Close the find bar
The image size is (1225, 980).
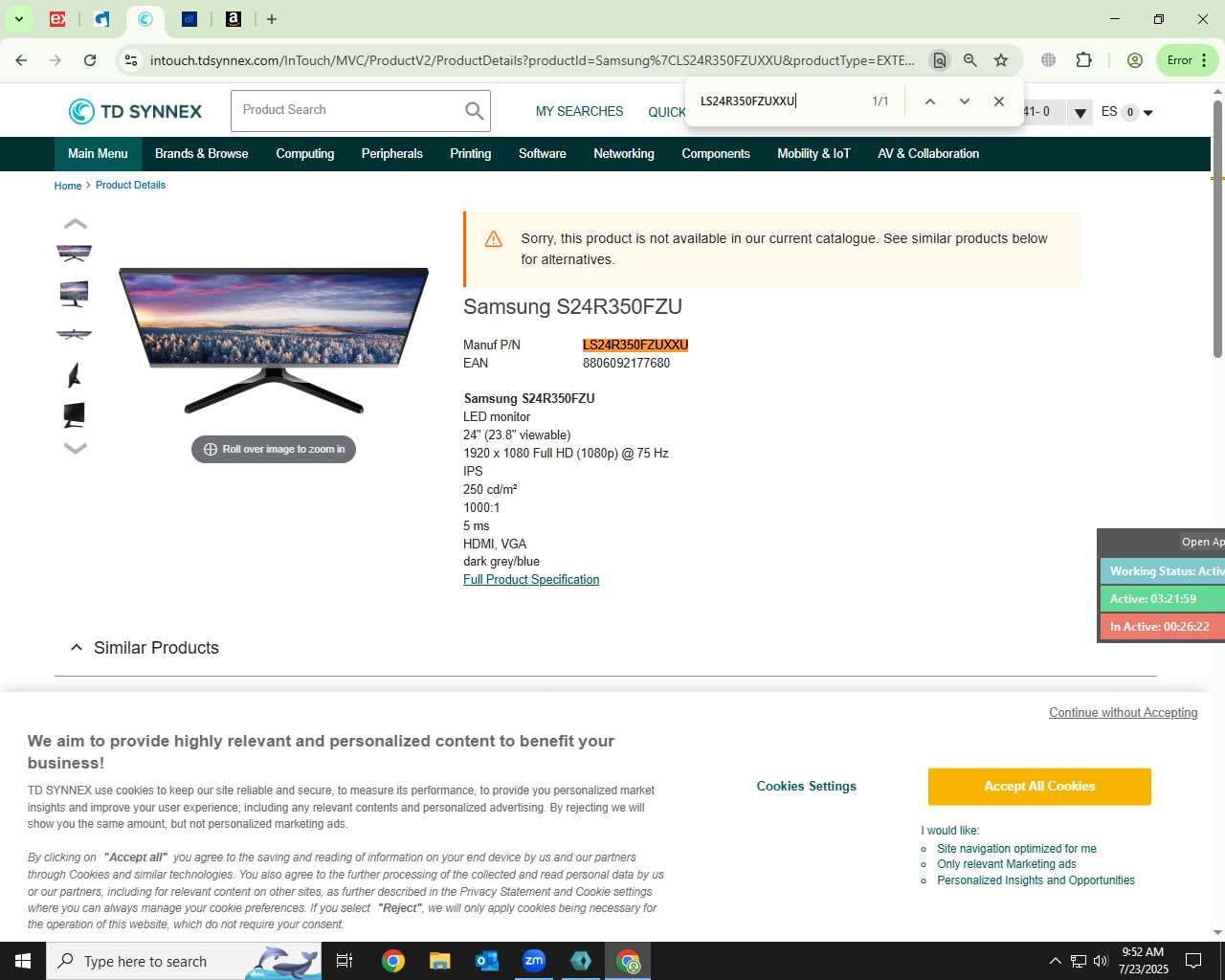pyautogui.click(x=999, y=101)
